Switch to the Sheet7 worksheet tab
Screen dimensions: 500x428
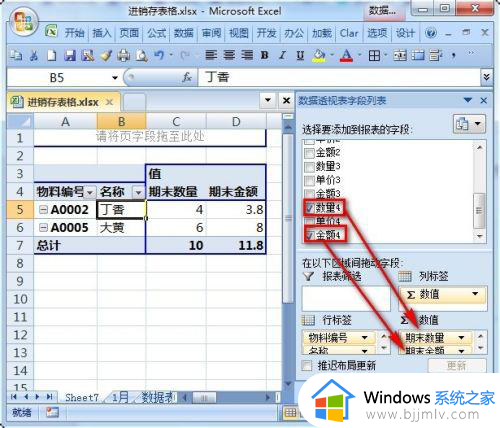pos(82,397)
